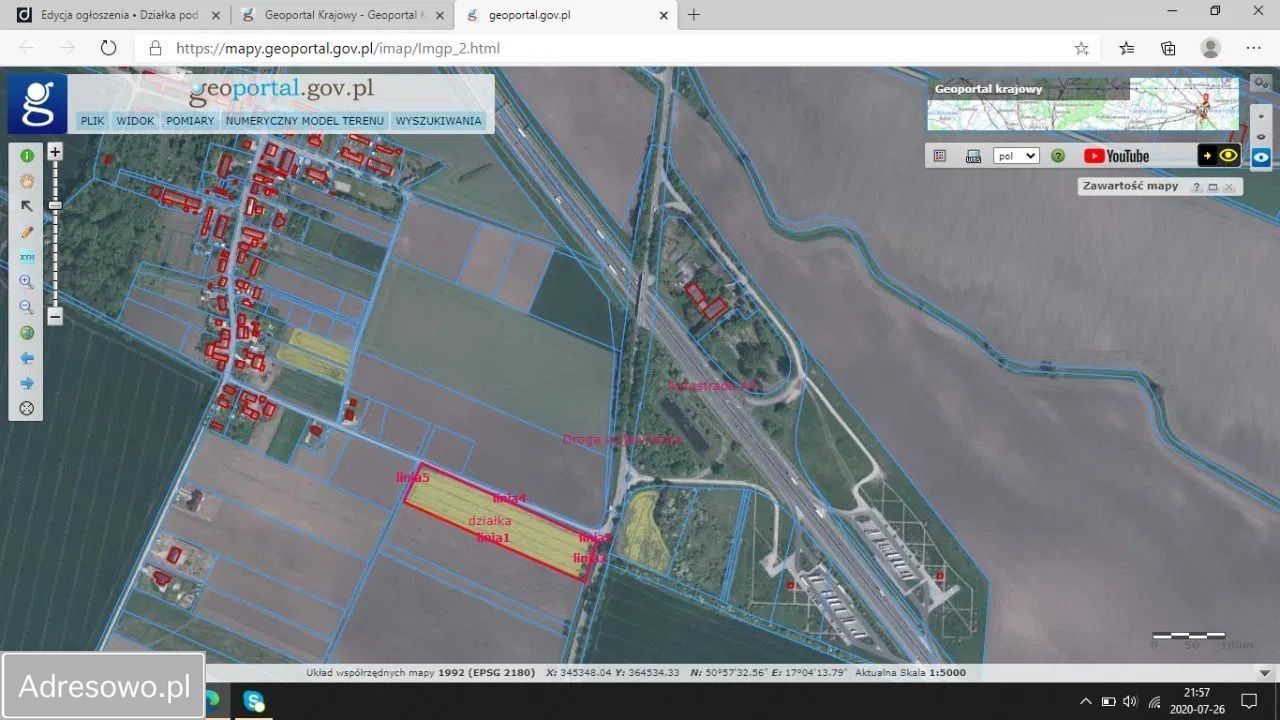The image size is (1280, 720).
Task: Select the small dot opacity option
Action: tap(1261, 116)
